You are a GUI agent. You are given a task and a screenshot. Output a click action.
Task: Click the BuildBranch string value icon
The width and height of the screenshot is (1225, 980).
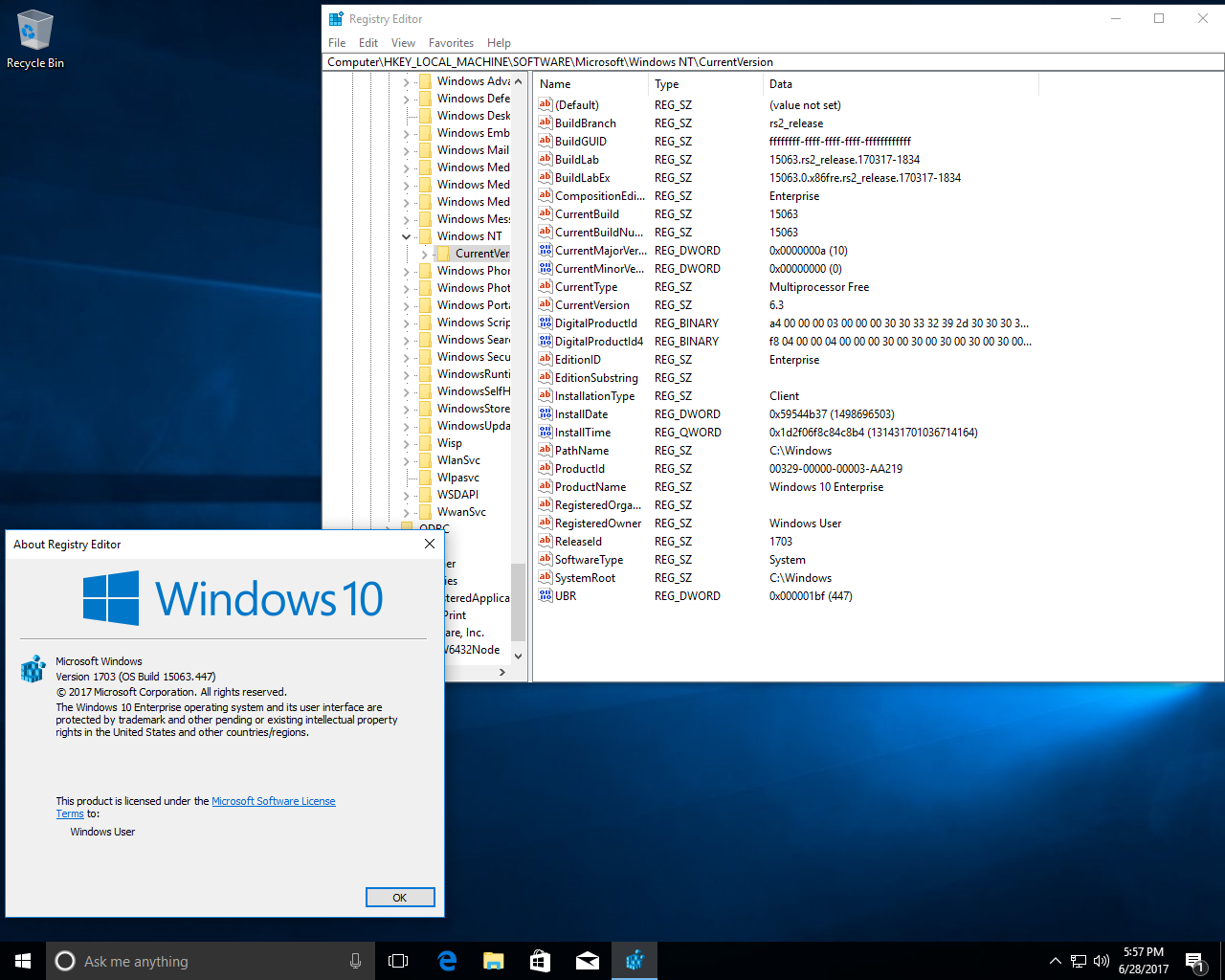(x=546, y=122)
